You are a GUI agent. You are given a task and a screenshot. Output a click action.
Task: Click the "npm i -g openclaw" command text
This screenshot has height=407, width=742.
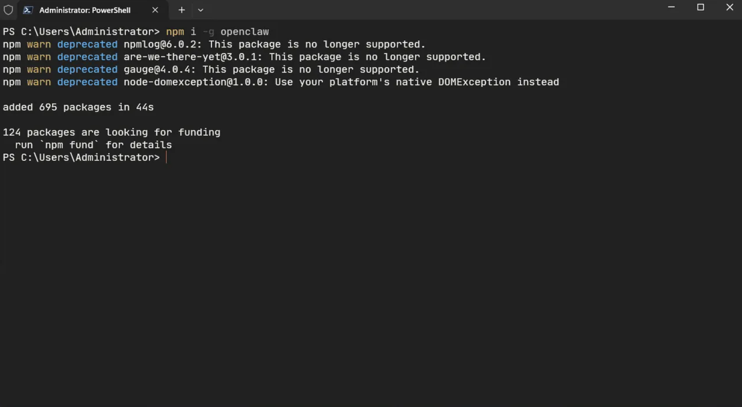(217, 32)
